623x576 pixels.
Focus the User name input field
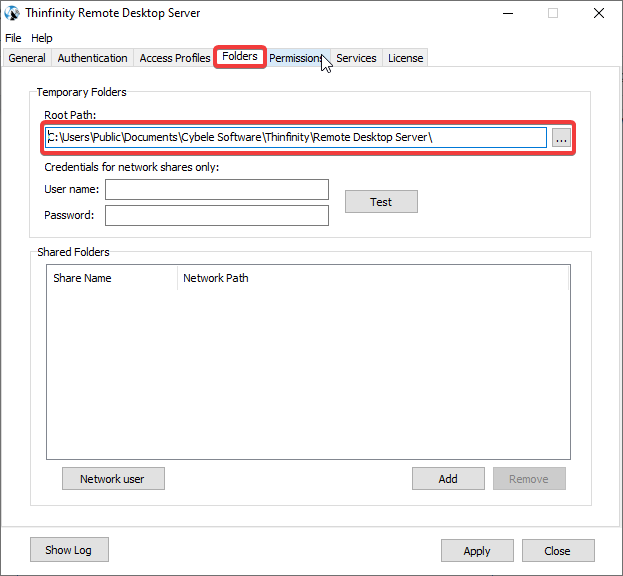click(217, 189)
